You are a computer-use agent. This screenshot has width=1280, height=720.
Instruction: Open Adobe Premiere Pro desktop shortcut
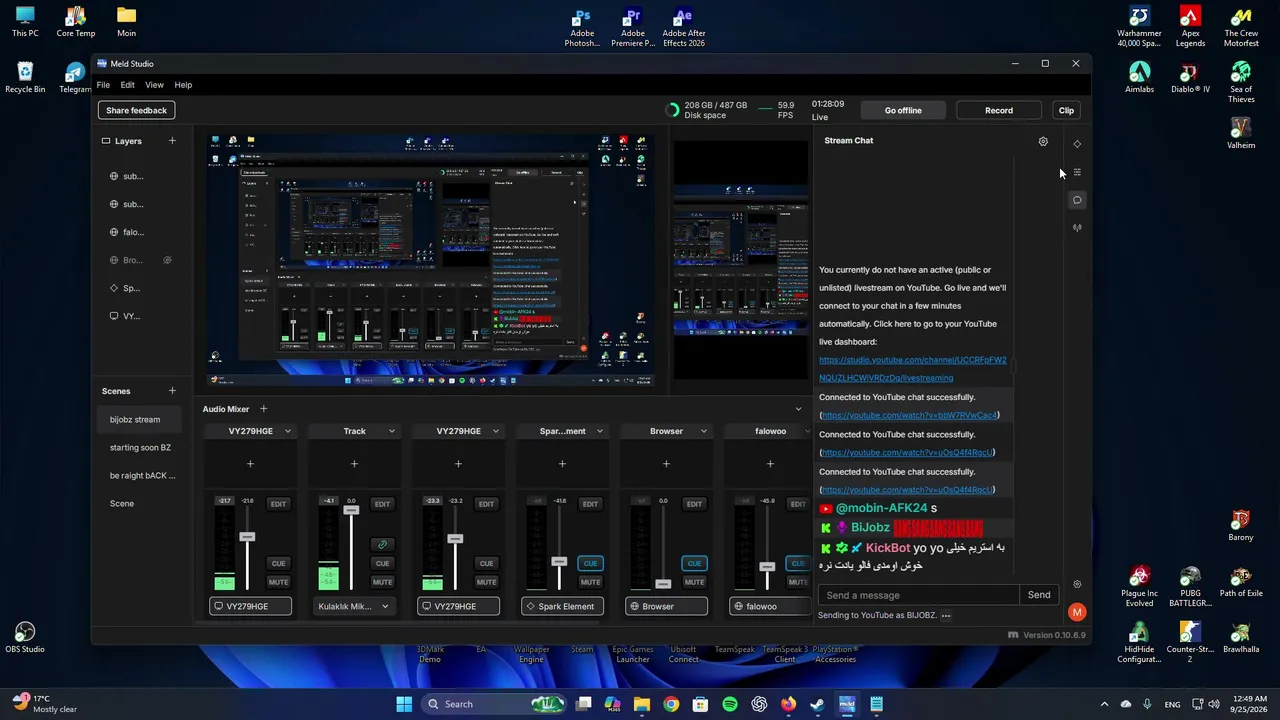pos(633,28)
